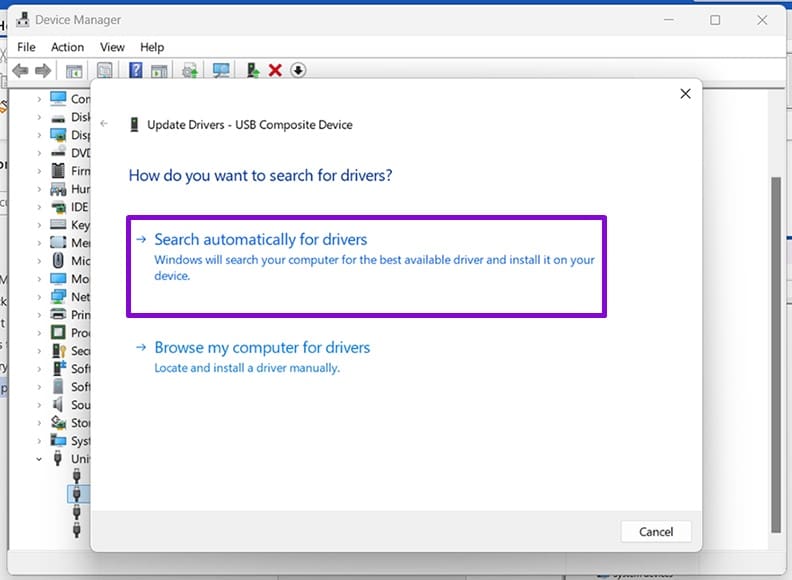The height and width of the screenshot is (580, 792).
Task: Expand the Computer node chevron
Action: coord(39,100)
